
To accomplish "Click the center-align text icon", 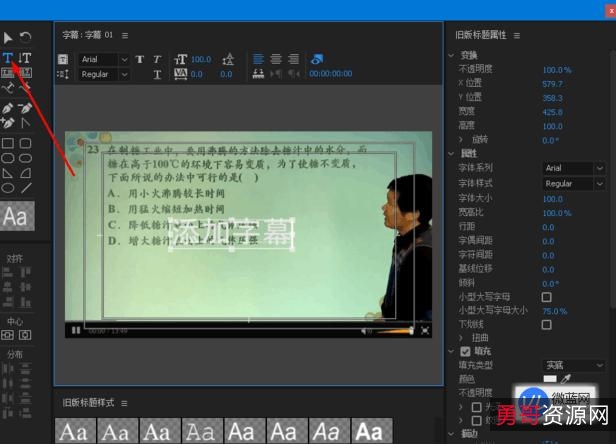I will [x=273, y=59].
